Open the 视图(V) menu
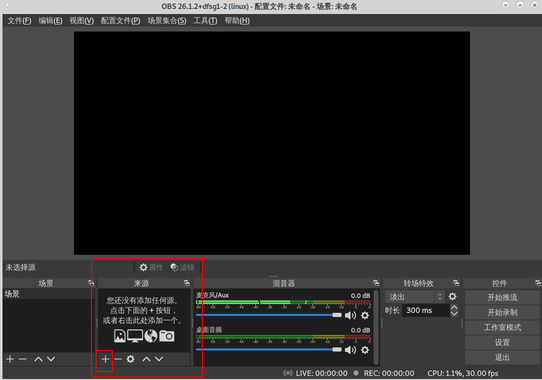Viewport: 542px width, 380px height. pos(82,21)
